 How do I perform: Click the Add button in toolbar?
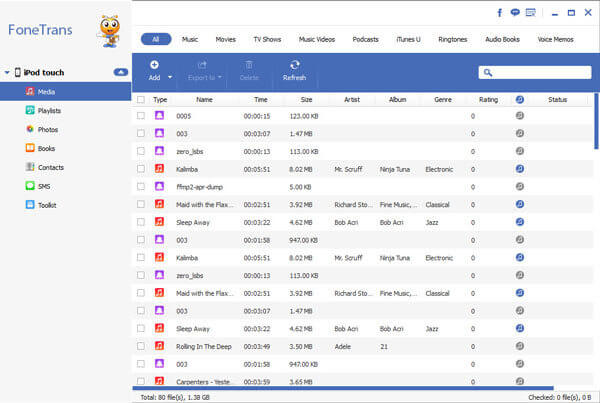pyautogui.click(x=154, y=70)
